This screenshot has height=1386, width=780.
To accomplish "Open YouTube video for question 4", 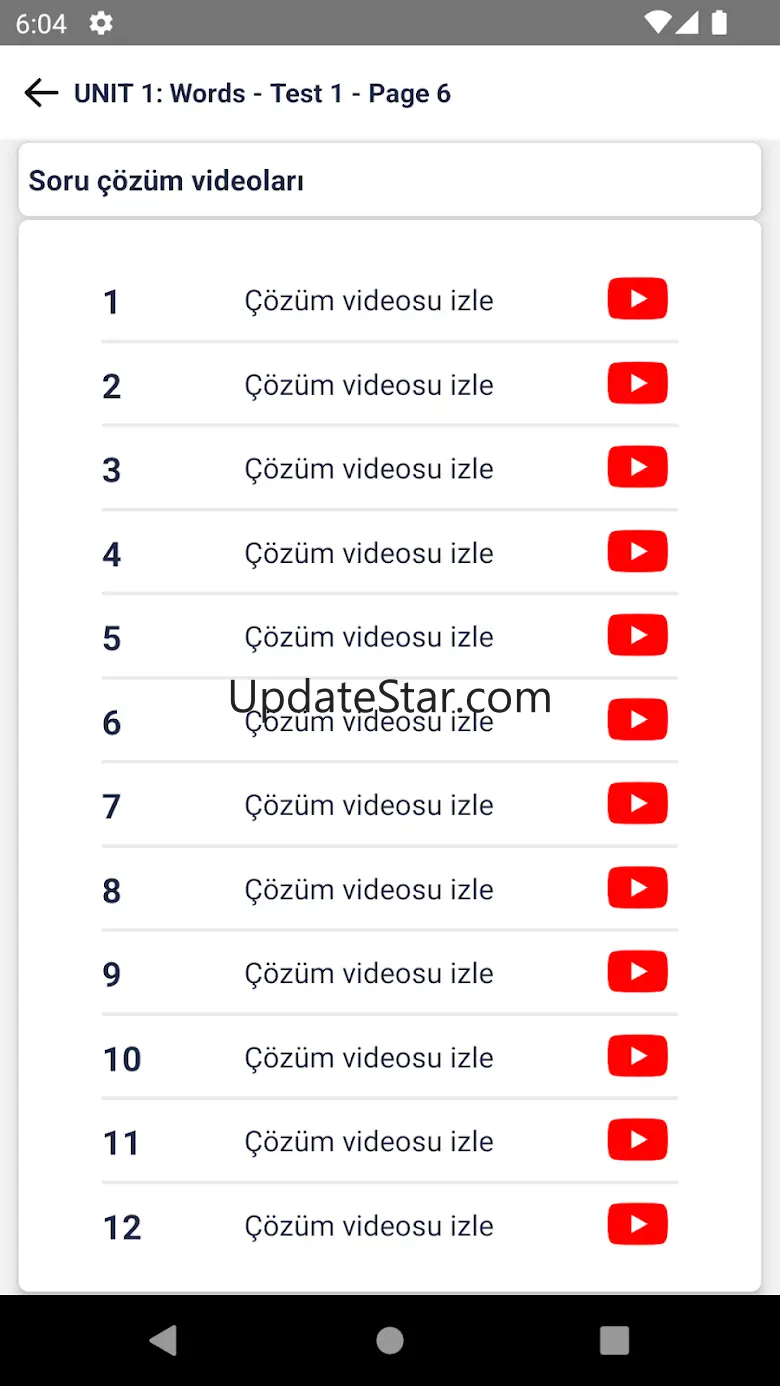I will [x=637, y=551].
